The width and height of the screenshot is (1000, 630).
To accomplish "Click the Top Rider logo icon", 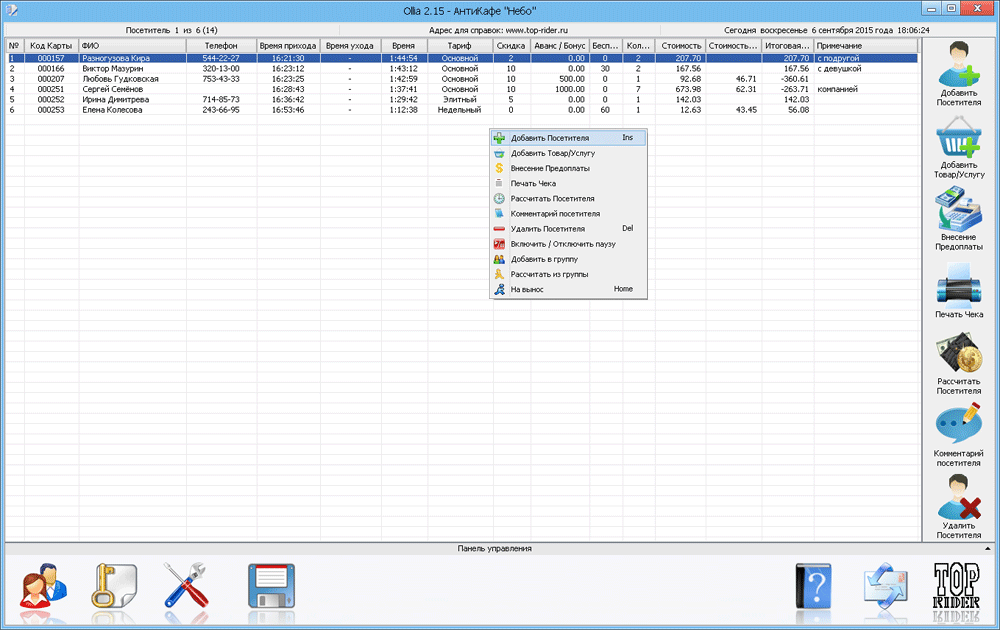I will (x=957, y=585).
